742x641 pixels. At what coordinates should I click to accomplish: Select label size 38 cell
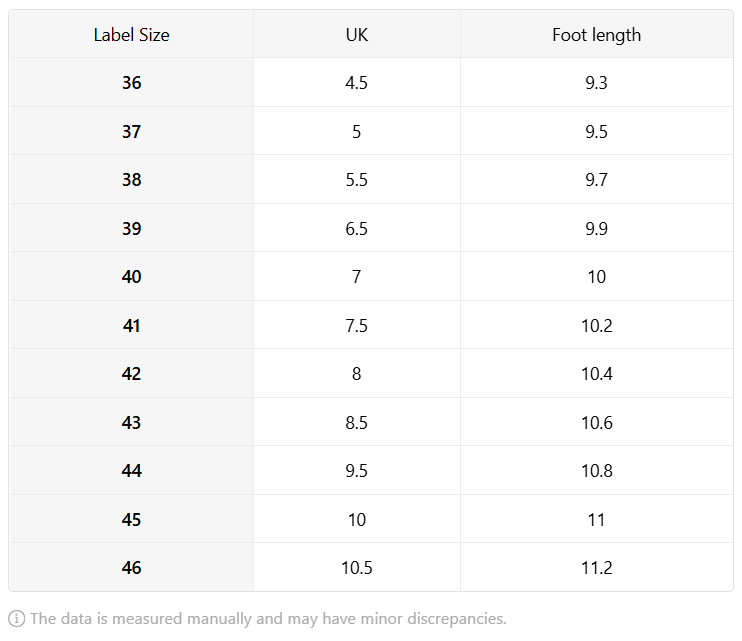[x=131, y=180]
